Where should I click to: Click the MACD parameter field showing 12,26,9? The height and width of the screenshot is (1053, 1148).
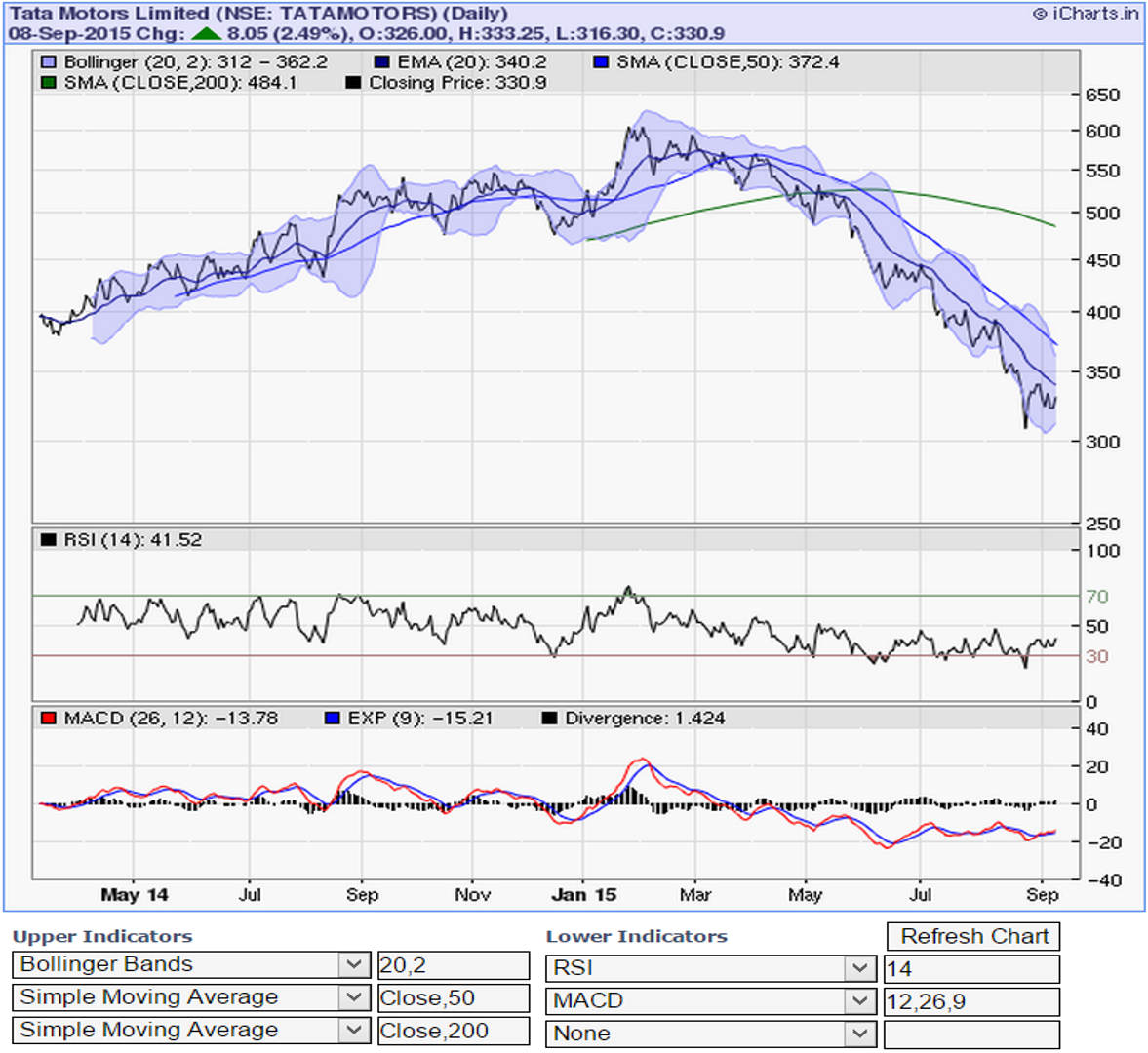pyautogui.click(x=971, y=1001)
